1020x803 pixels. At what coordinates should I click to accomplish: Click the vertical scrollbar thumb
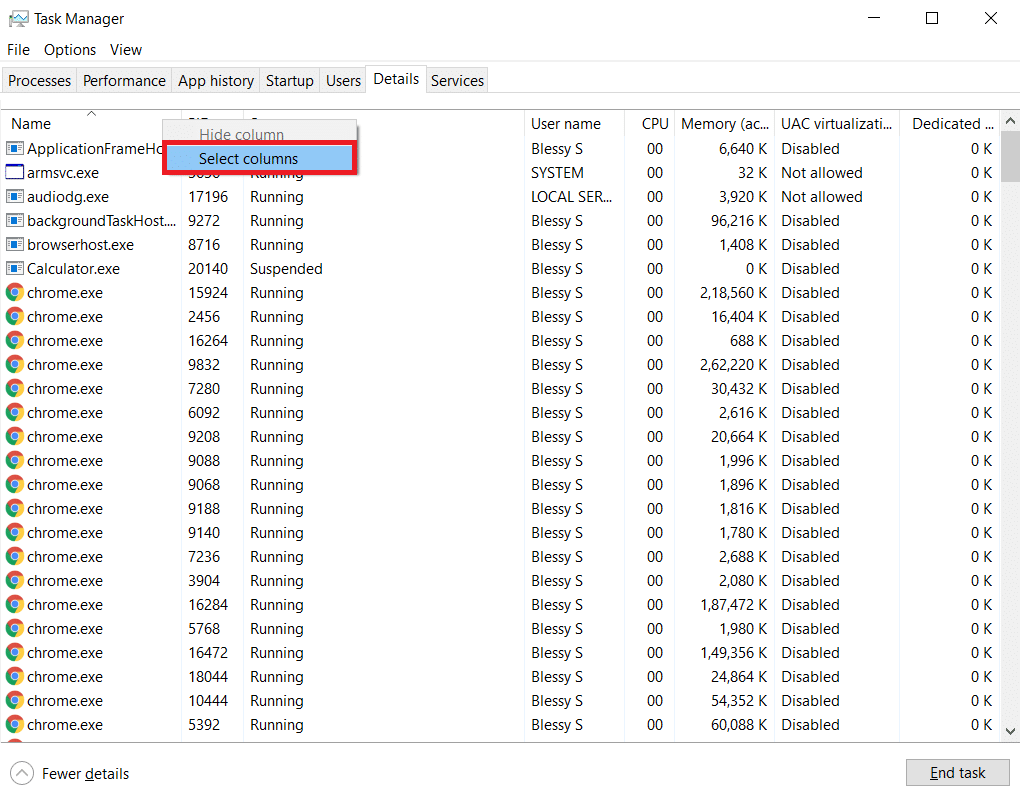[1010, 156]
